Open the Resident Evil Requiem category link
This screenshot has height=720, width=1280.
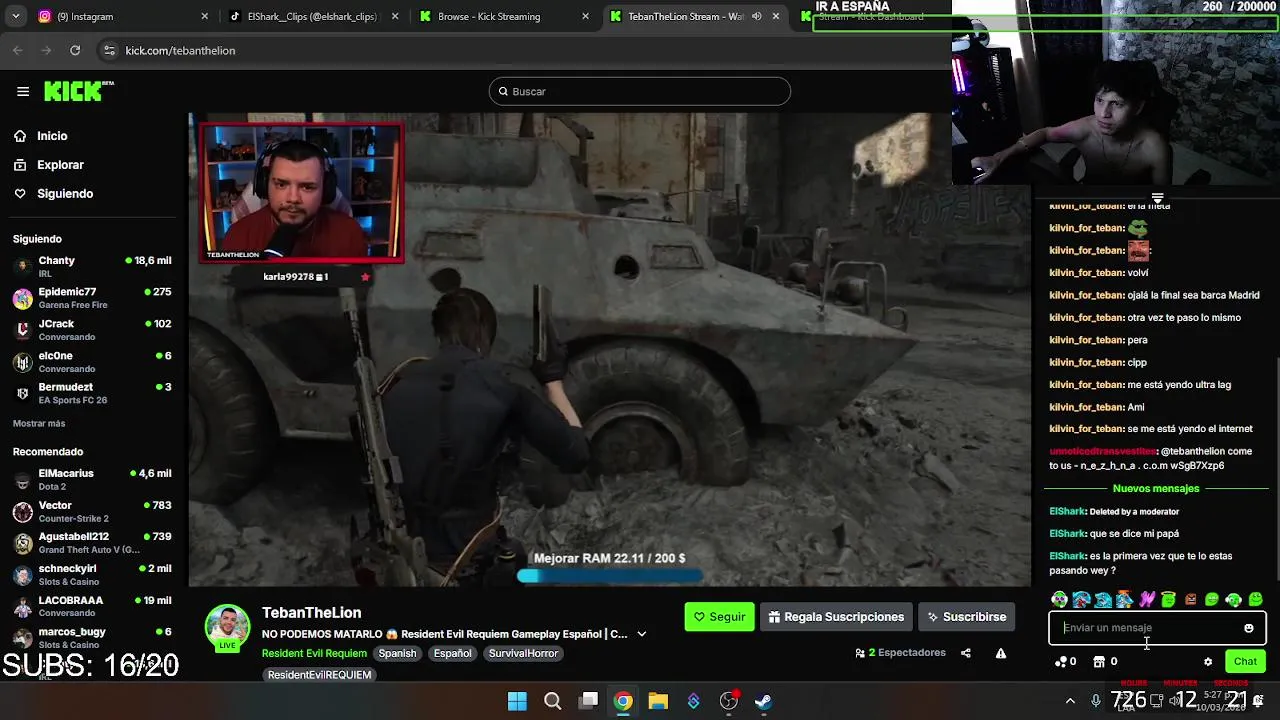314,653
